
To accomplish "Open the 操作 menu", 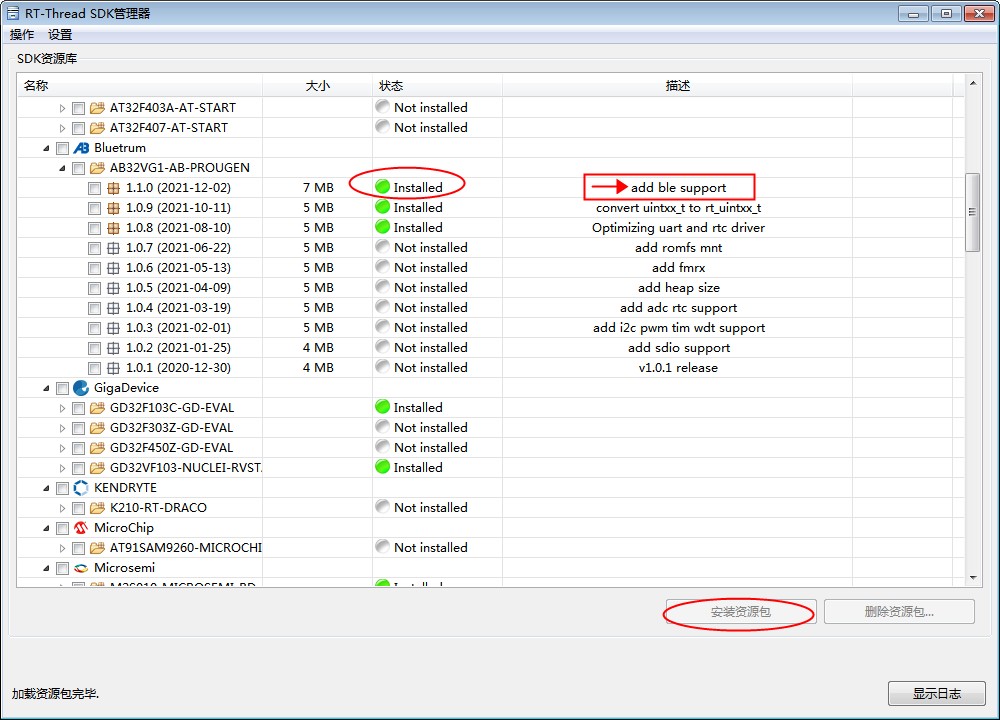I will point(22,34).
